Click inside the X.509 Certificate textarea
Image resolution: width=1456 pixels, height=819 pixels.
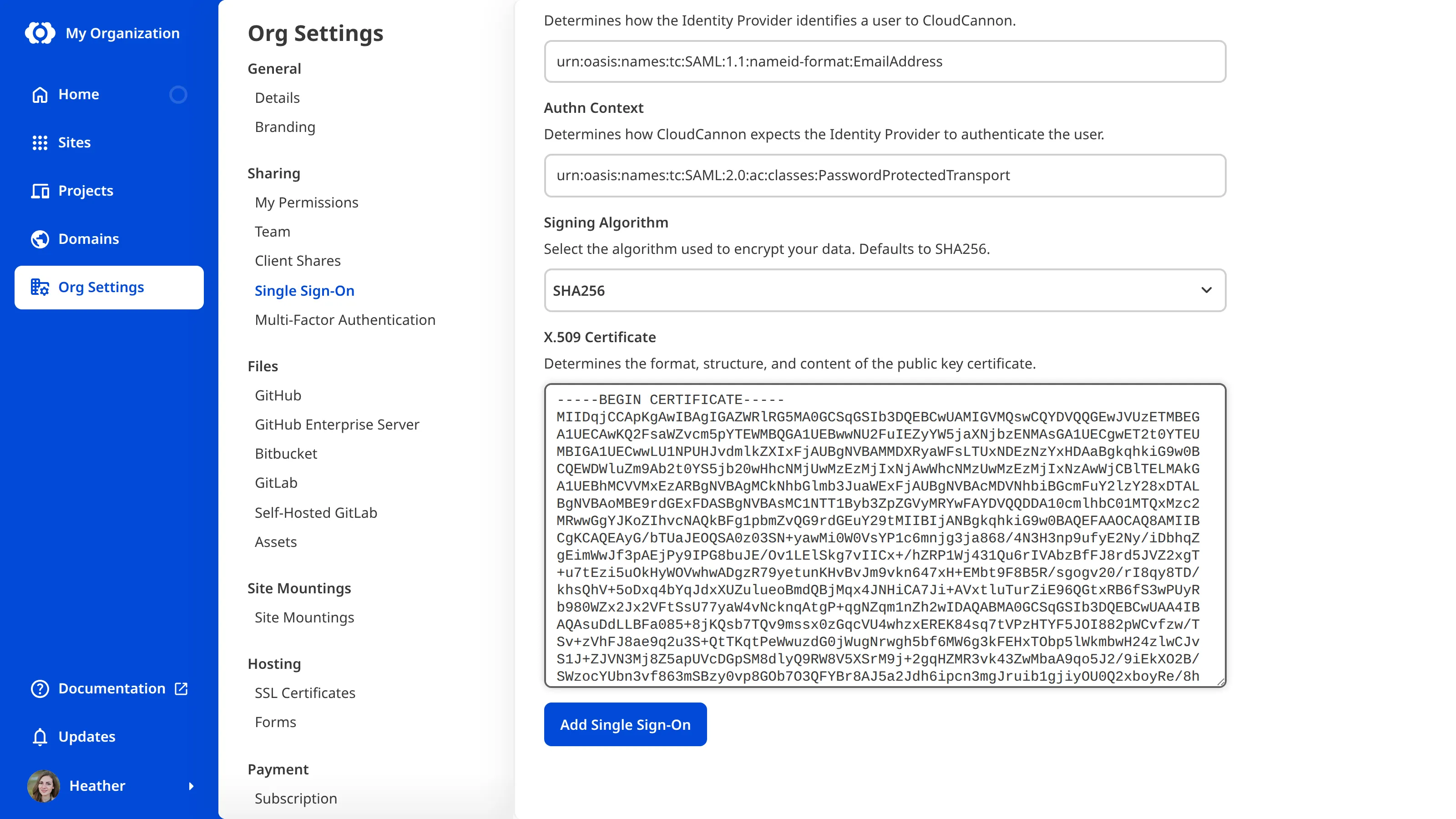click(x=885, y=535)
